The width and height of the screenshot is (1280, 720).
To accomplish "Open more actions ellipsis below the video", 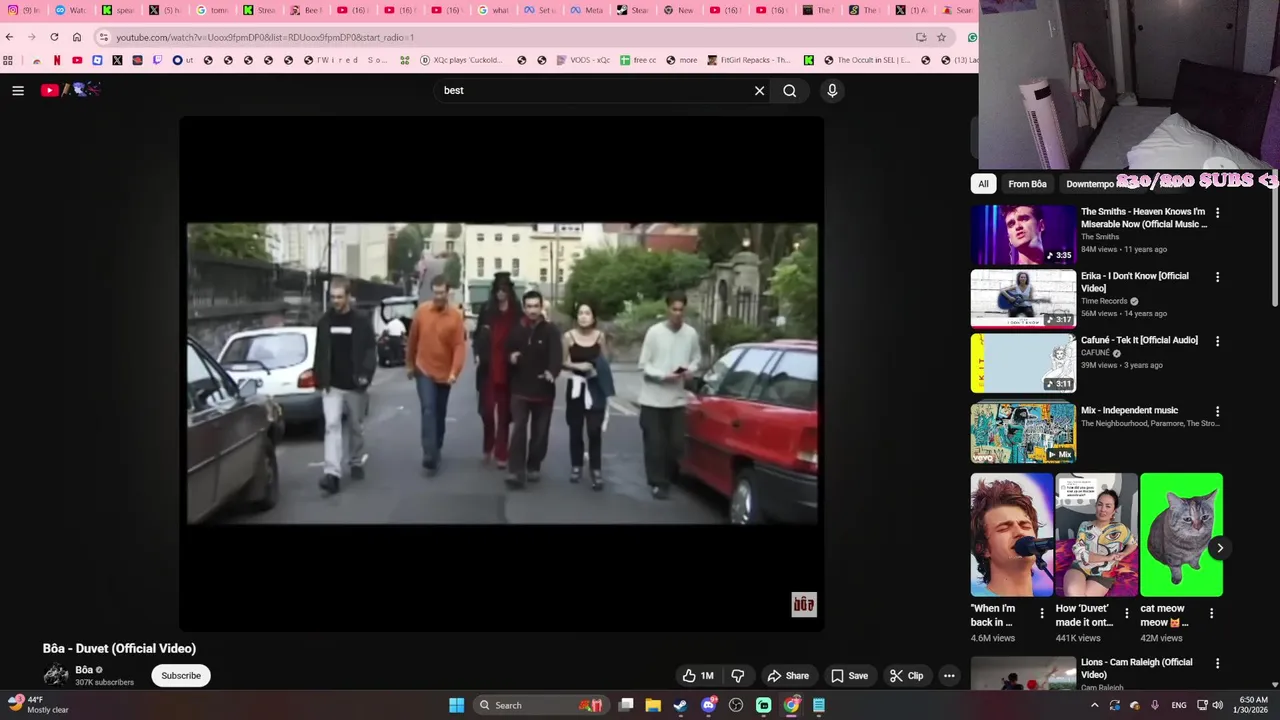I will [x=949, y=675].
